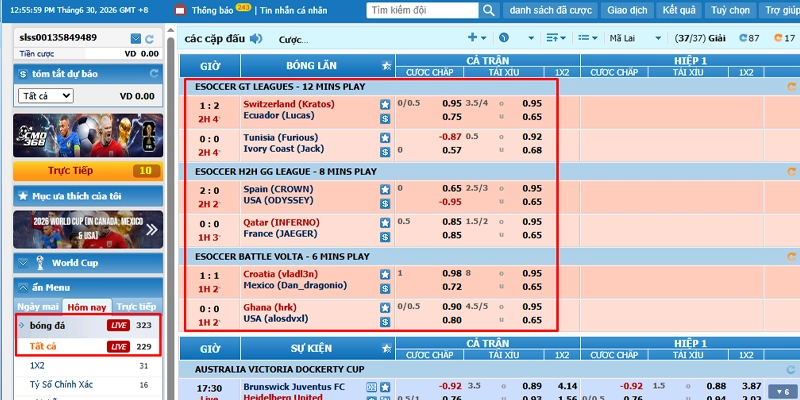Open the Tất cả dropdown in forecast summary

46,95
